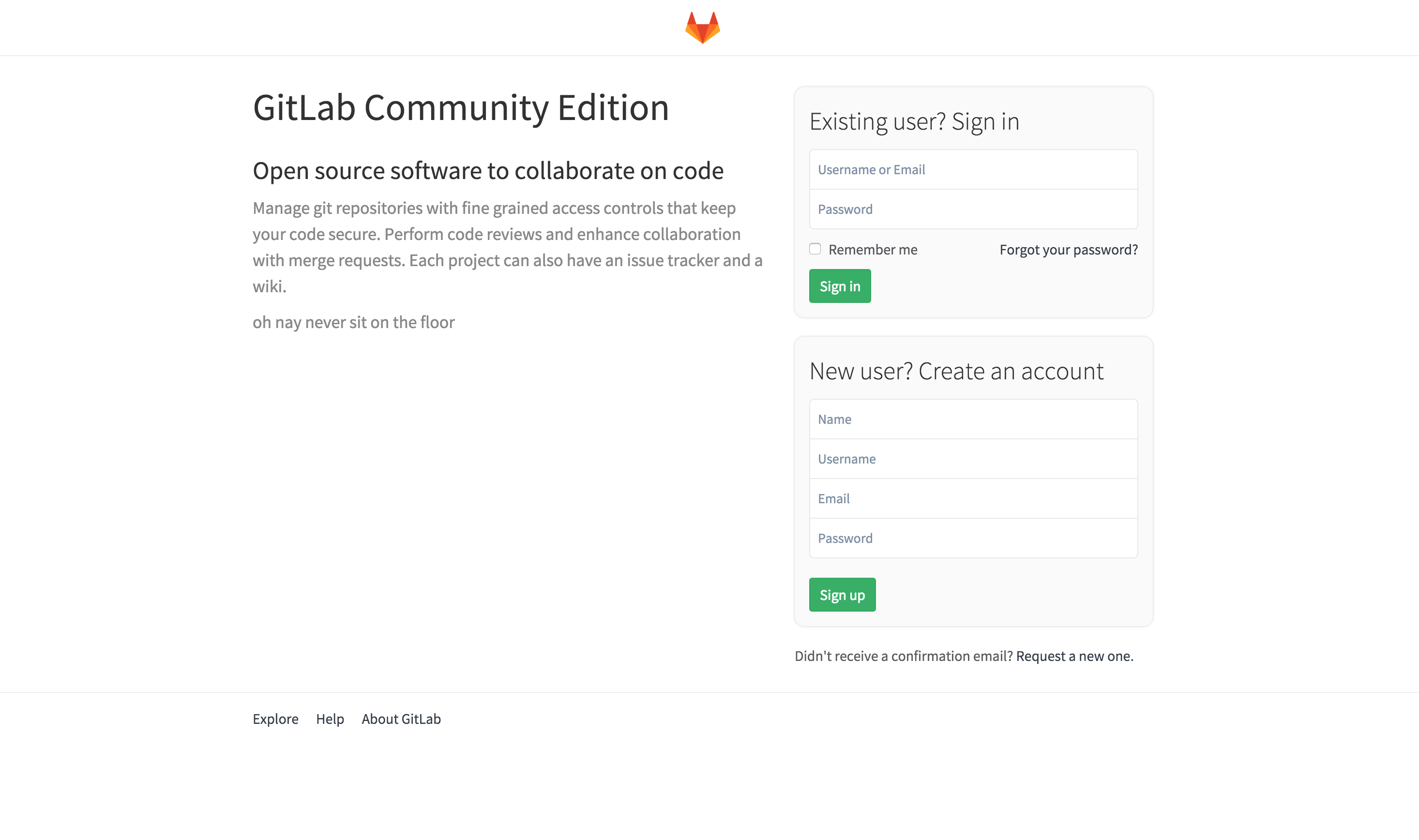This screenshot has height=840, width=1419.
Task: Select the signup Password field
Action: pos(973,538)
